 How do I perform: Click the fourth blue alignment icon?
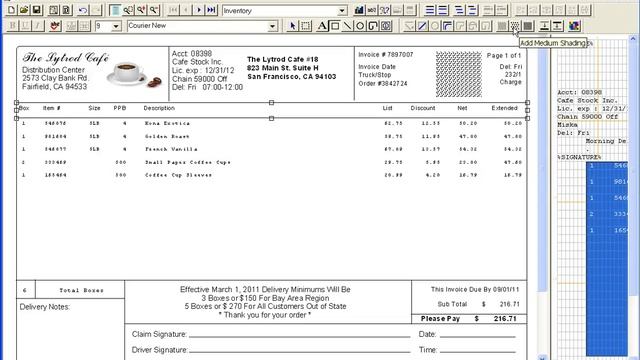[472, 10]
